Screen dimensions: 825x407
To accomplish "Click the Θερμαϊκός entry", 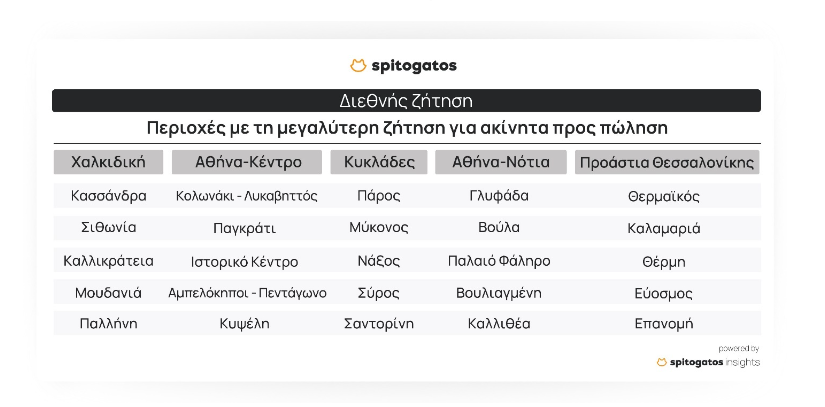I will (x=664, y=196).
